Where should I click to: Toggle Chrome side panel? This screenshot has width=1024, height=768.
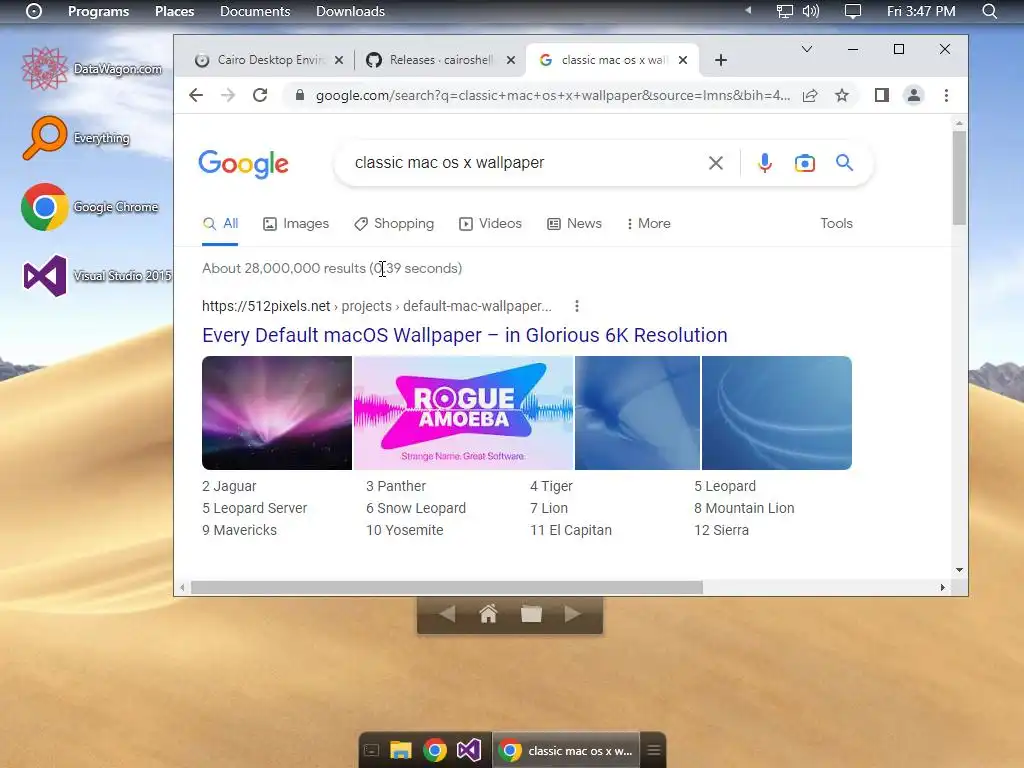(882, 95)
